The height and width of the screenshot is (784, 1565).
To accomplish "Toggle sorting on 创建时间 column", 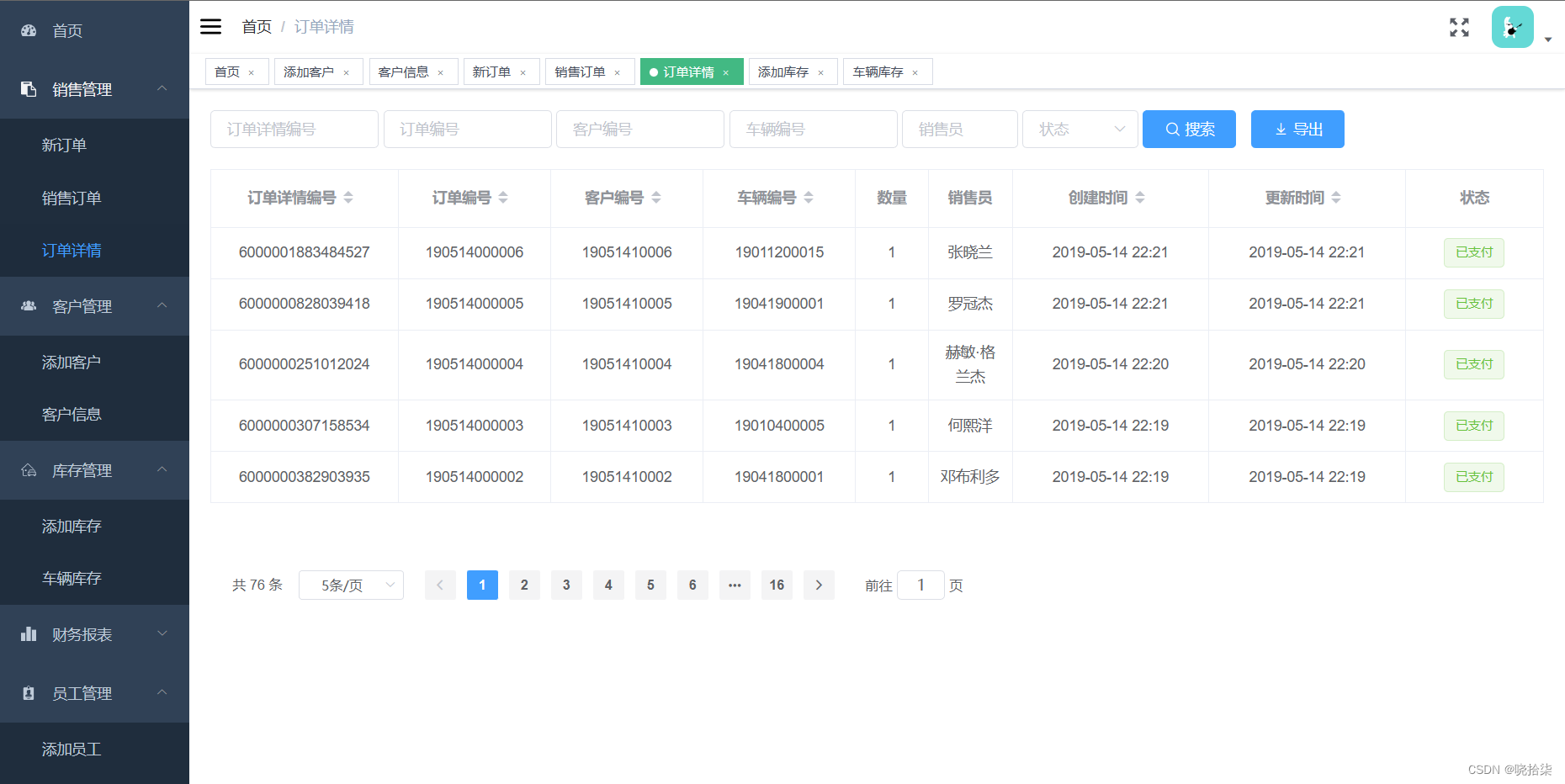I will [1140, 198].
